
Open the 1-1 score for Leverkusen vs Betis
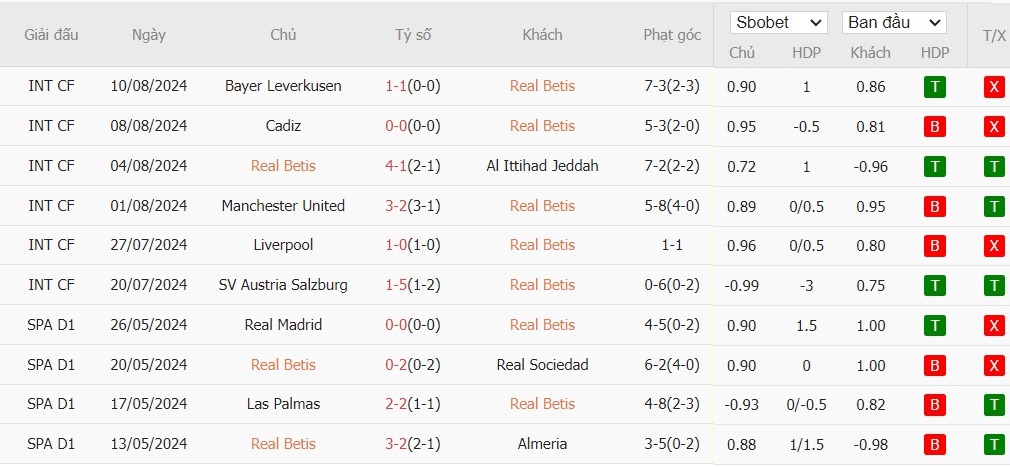(x=396, y=86)
